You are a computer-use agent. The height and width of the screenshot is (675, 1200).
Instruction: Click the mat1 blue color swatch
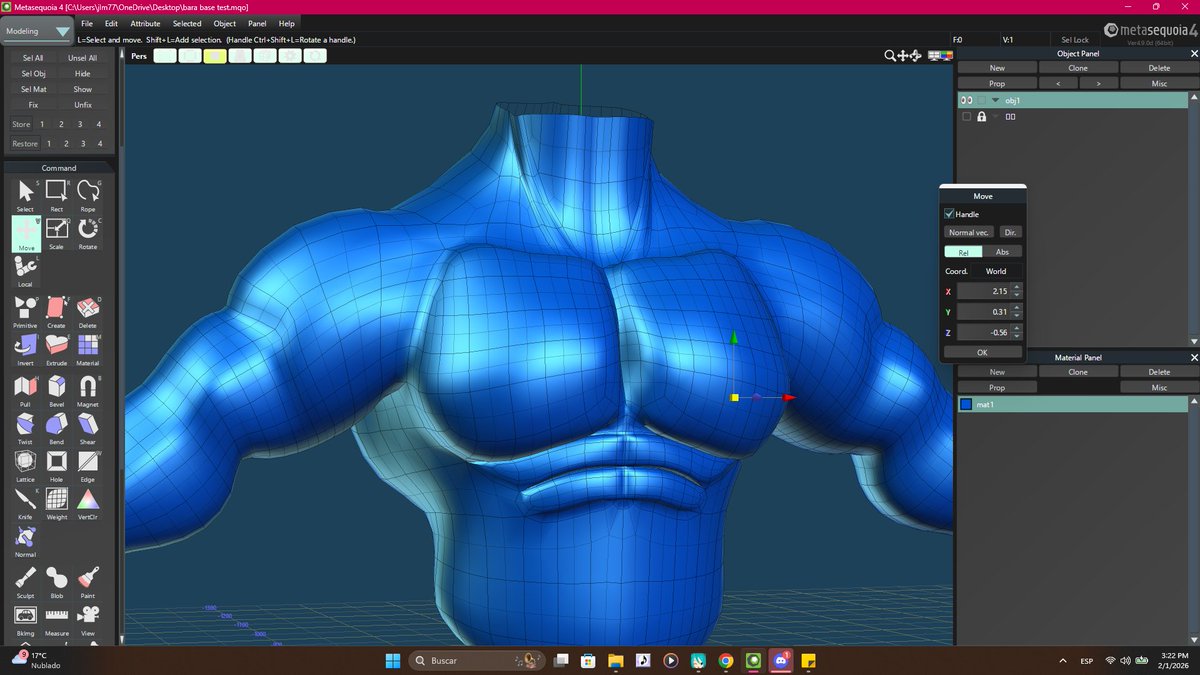click(966, 405)
